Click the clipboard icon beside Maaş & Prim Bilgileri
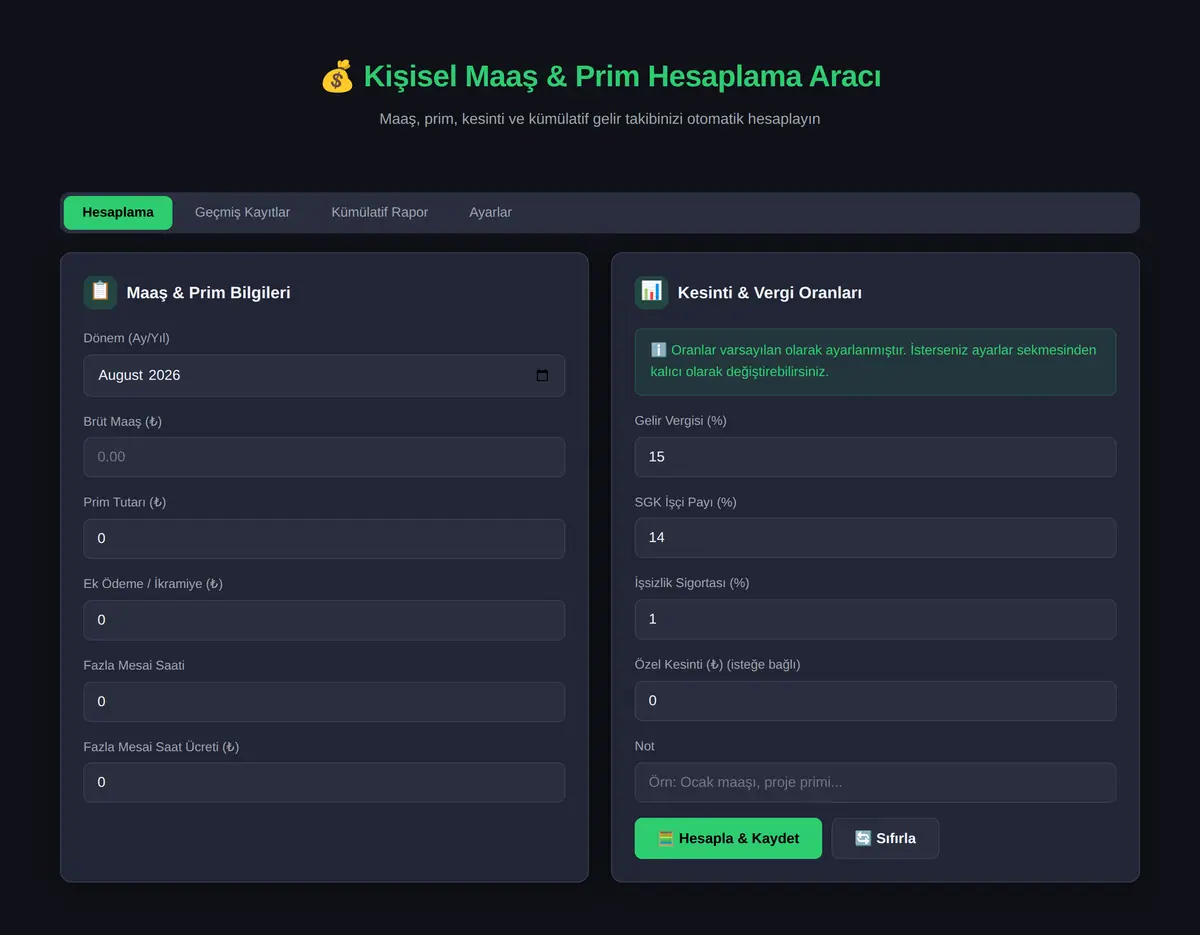The image size is (1200, 935). [x=100, y=292]
